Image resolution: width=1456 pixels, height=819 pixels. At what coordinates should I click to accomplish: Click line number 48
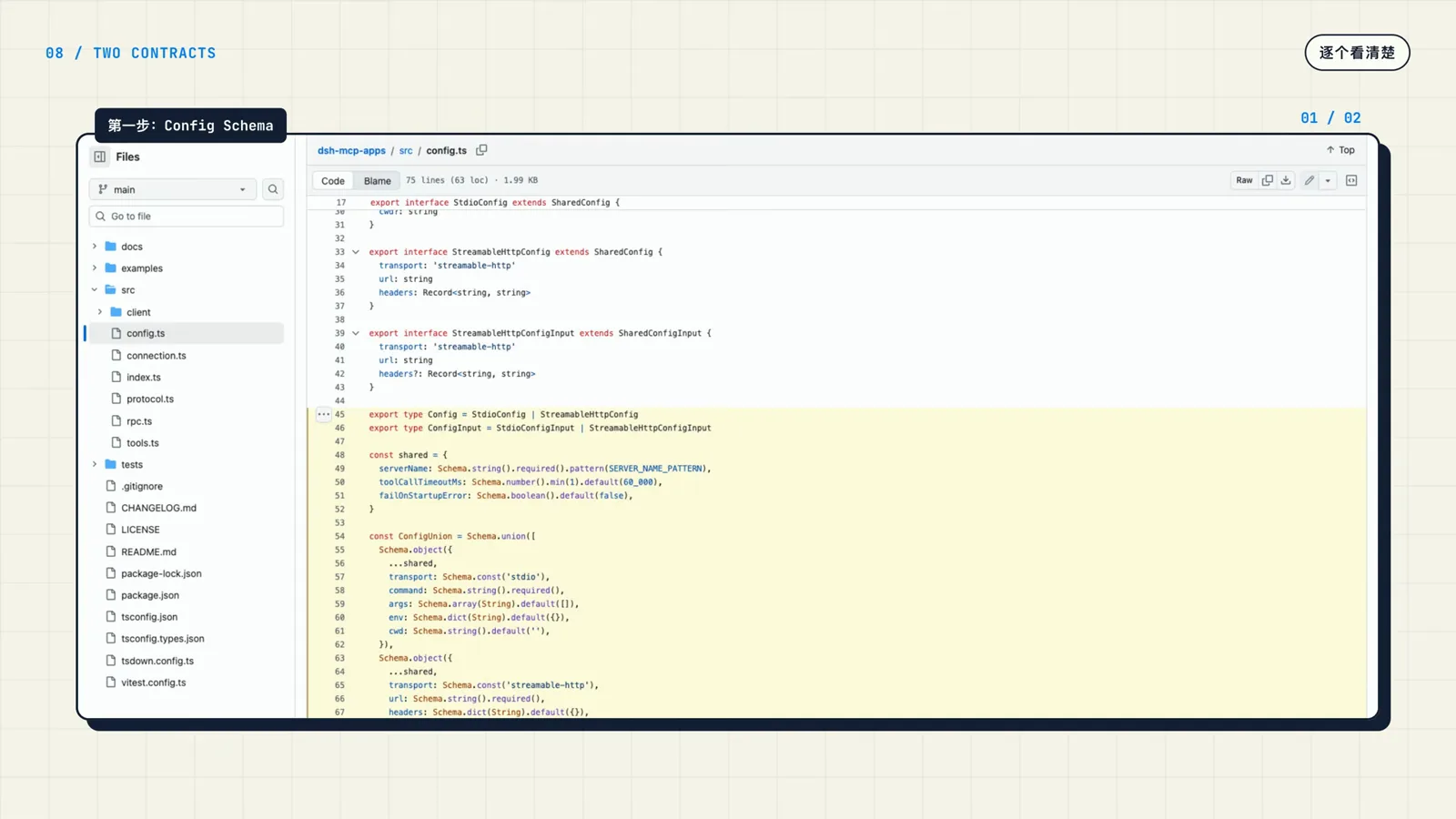[x=339, y=455]
